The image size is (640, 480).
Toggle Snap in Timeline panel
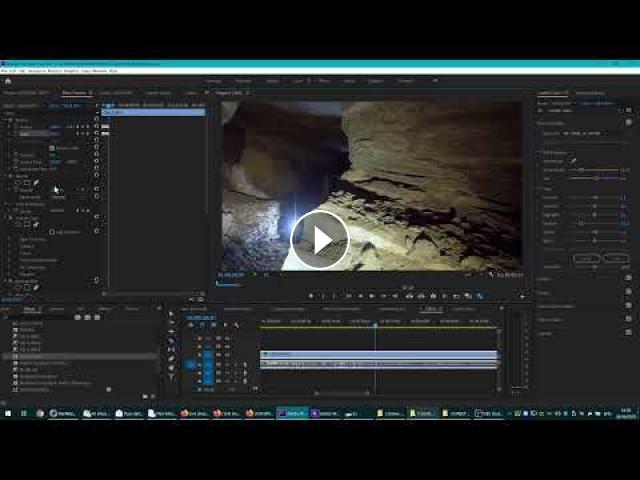(202, 325)
